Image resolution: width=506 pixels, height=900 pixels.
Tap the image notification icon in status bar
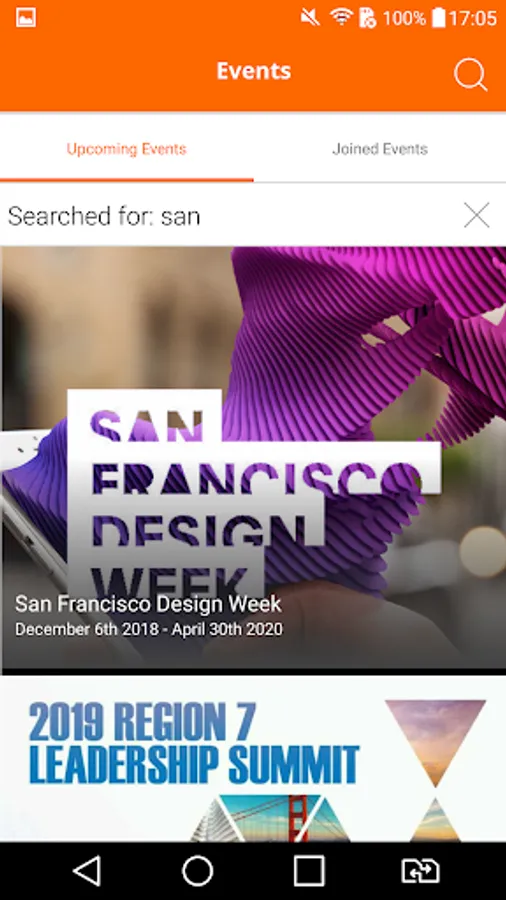pyautogui.click(x=26, y=18)
